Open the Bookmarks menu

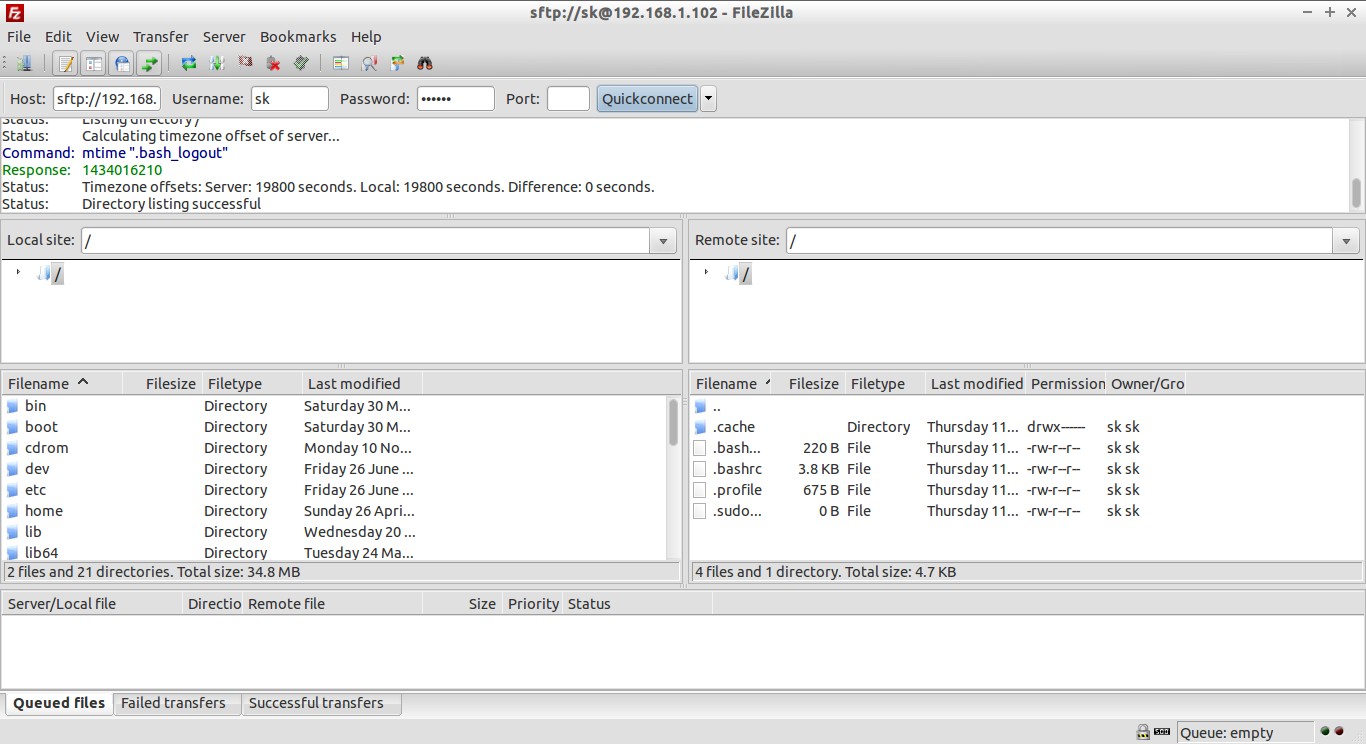(x=298, y=36)
